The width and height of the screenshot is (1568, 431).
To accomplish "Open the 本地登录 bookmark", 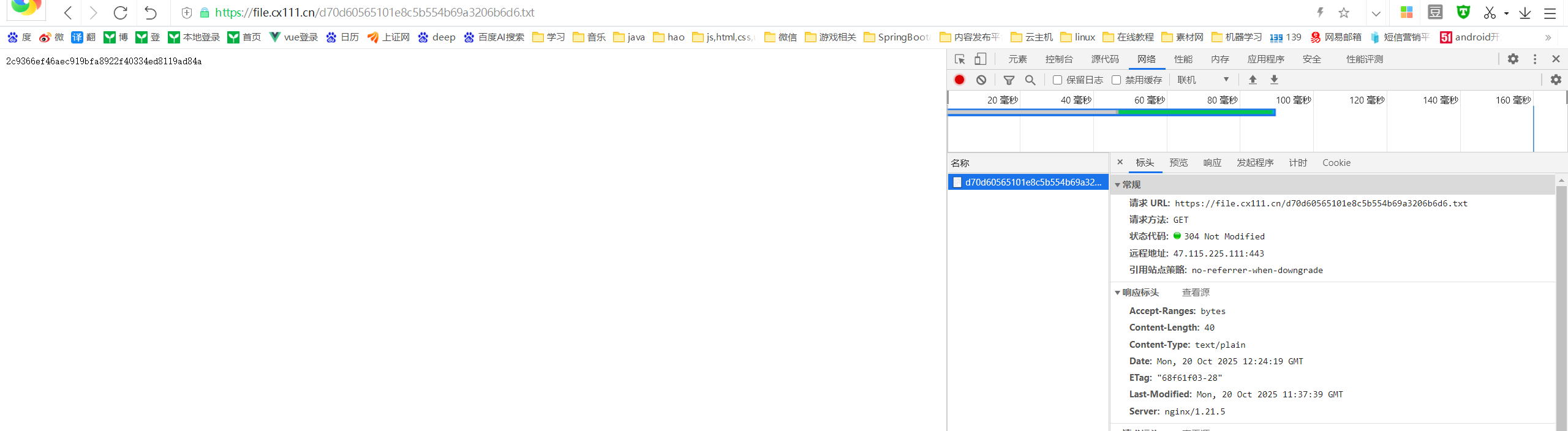I will click(194, 37).
